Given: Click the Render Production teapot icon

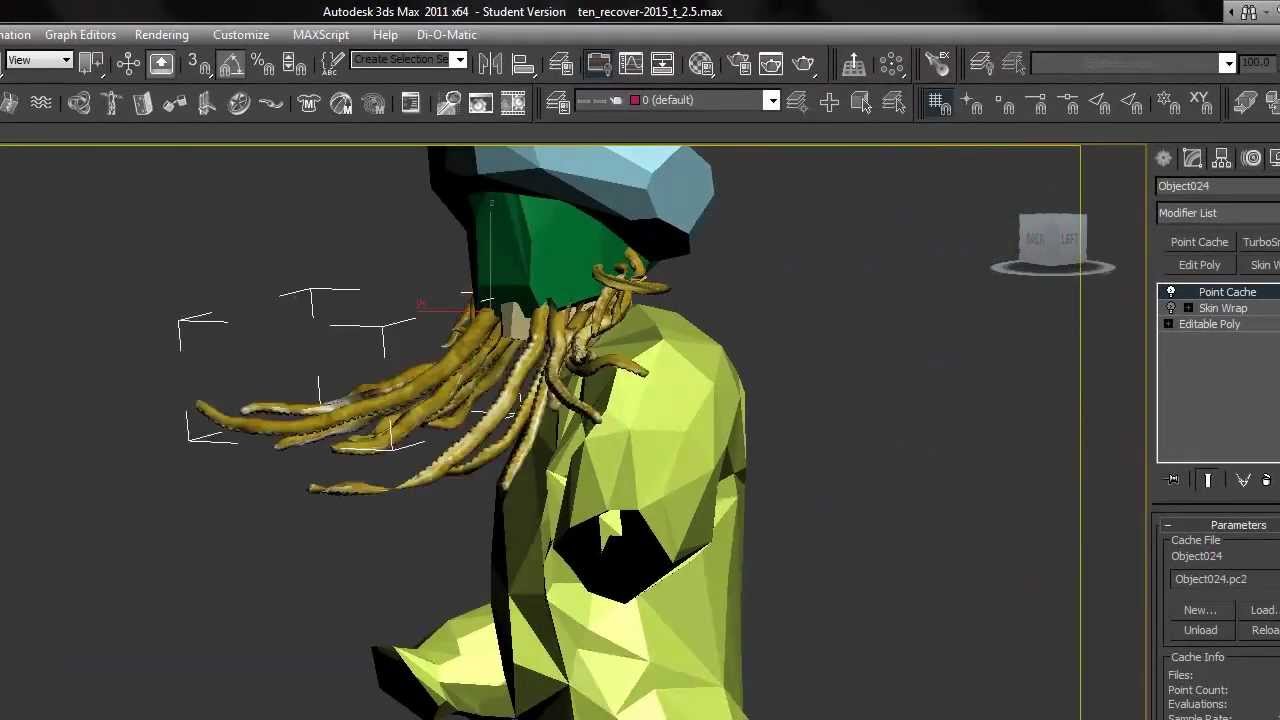Looking at the screenshot, I should coord(803,64).
